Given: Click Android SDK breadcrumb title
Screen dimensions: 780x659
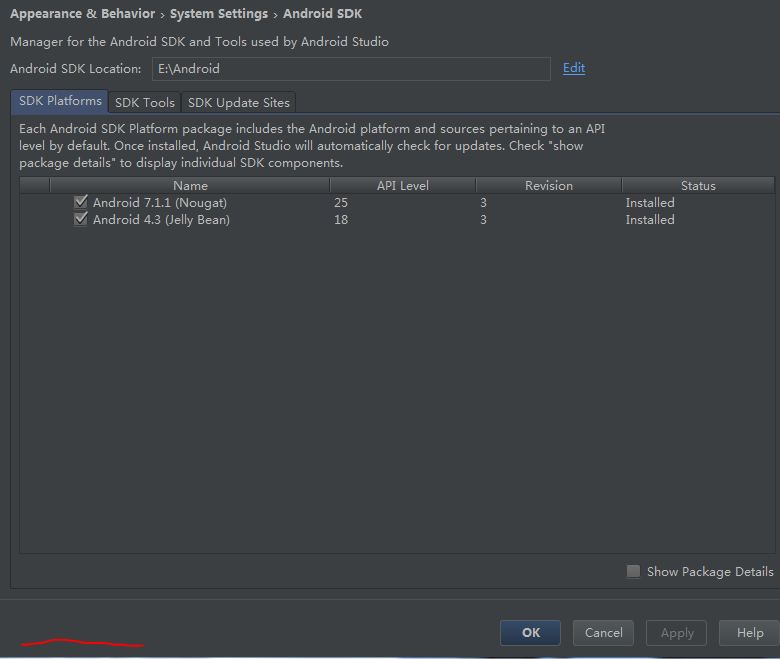Looking at the screenshot, I should click(322, 13).
